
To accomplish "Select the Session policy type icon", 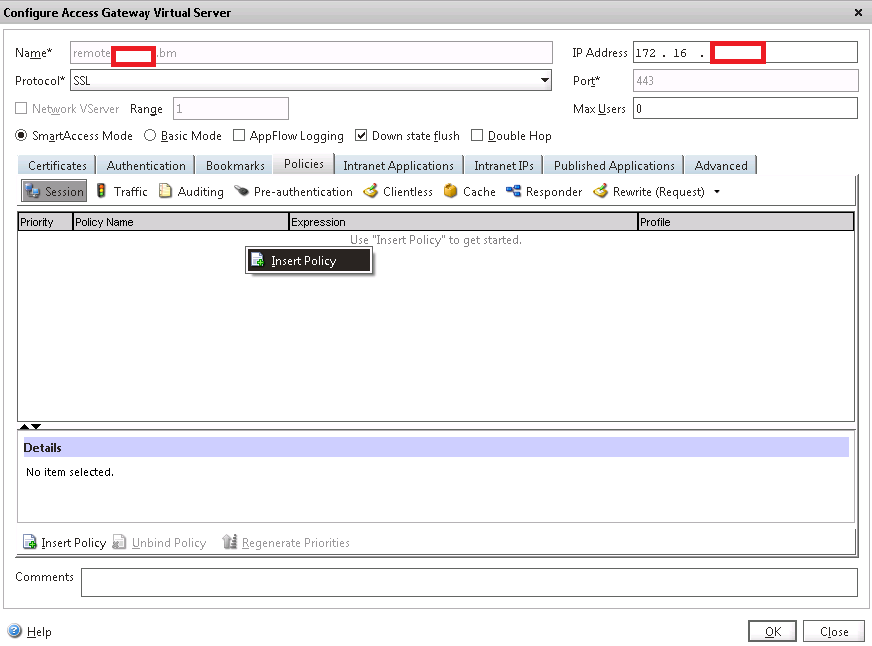I will [33, 191].
